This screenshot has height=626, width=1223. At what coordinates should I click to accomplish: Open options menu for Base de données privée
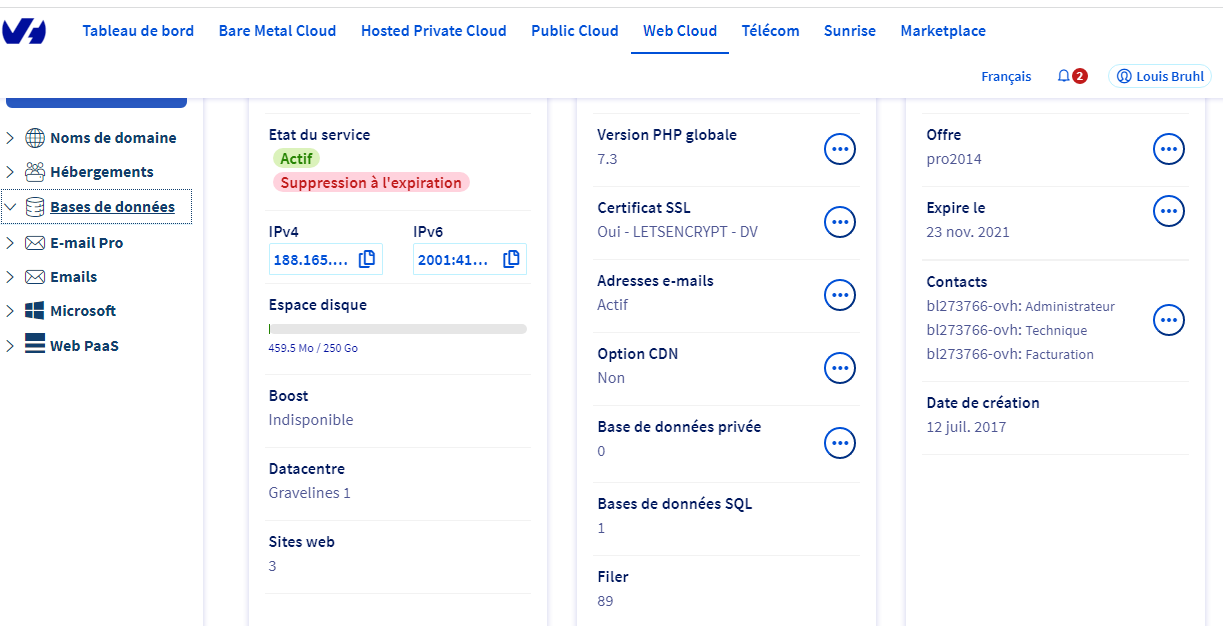click(x=840, y=442)
